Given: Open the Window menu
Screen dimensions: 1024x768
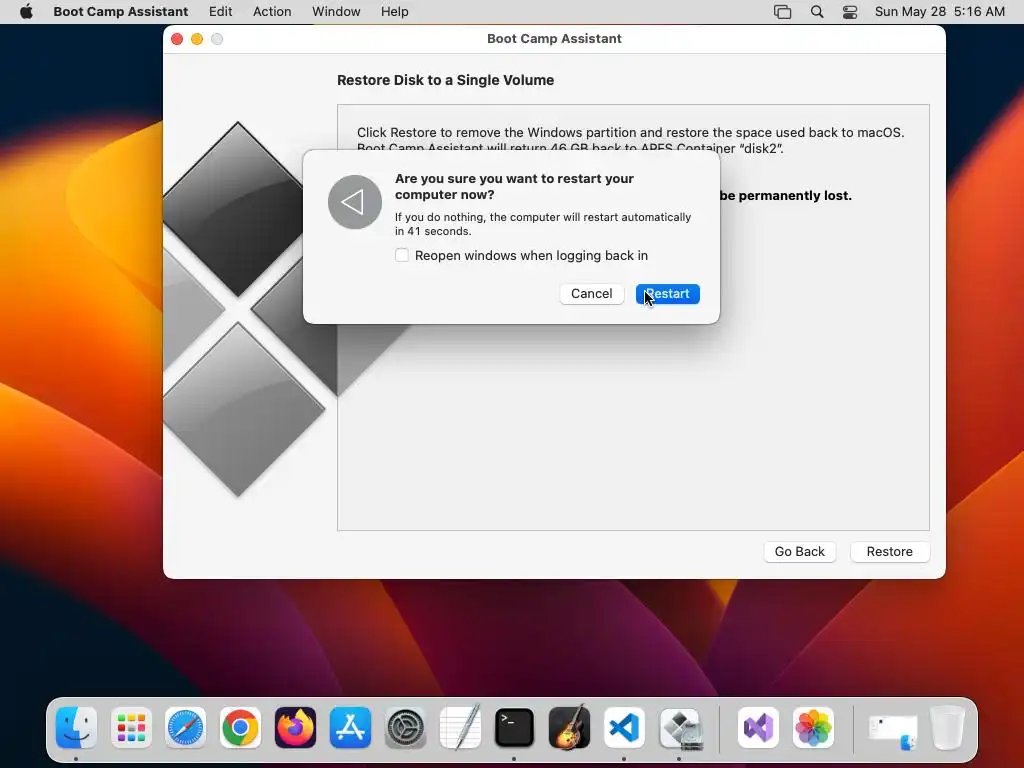Looking at the screenshot, I should point(336,12).
